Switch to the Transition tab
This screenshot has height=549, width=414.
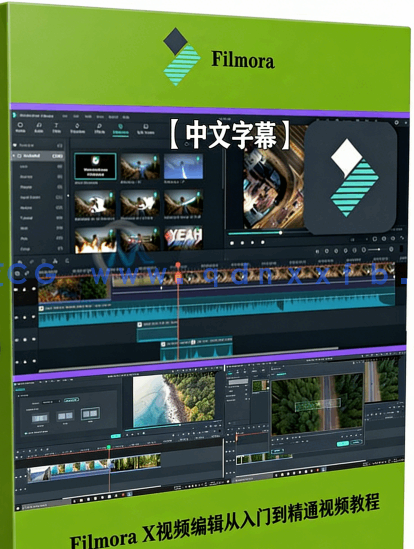tap(77, 128)
